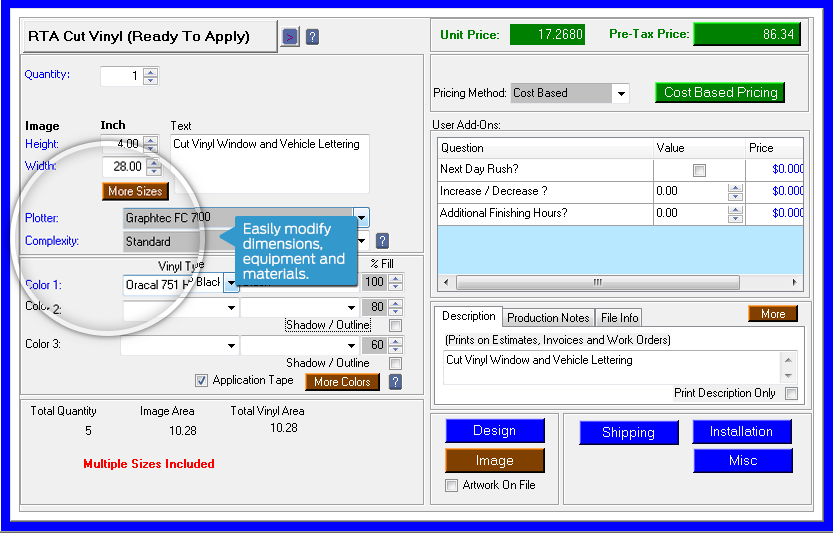Open the Pricing Method dropdown
Image resolution: width=833 pixels, height=533 pixels.
pos(621,94)
